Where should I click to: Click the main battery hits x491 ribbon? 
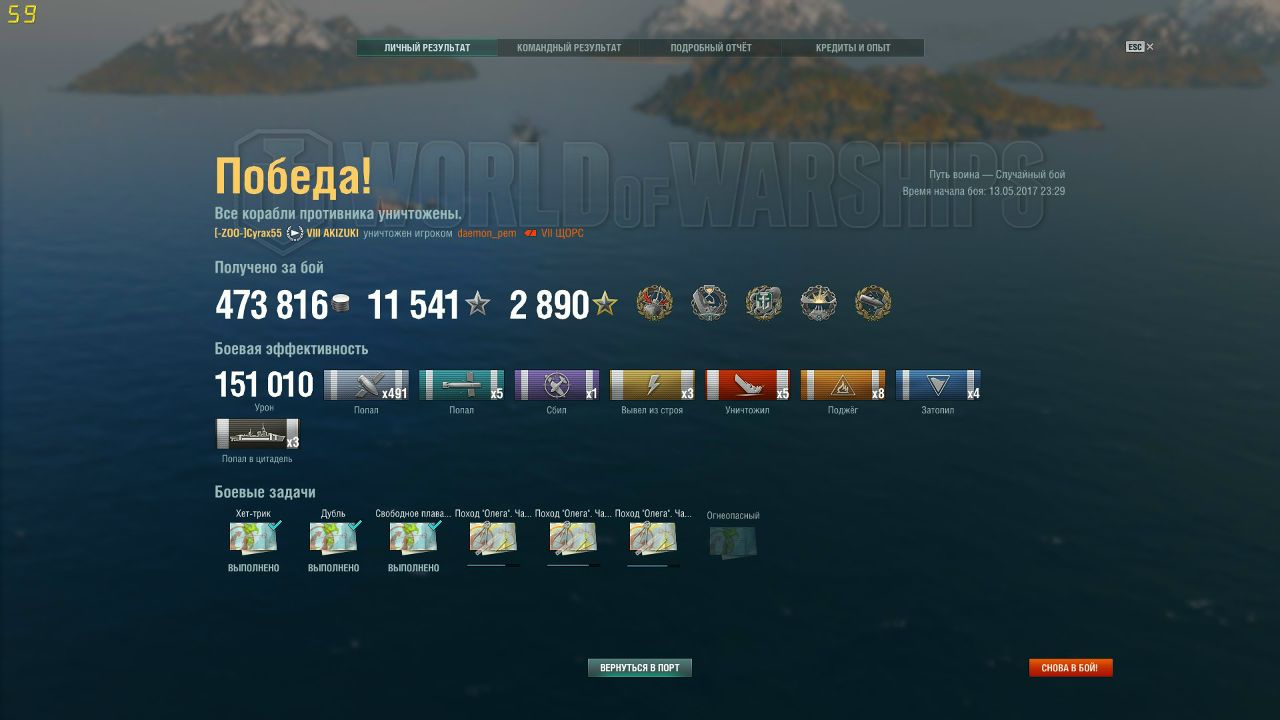[x=366, y=385]
